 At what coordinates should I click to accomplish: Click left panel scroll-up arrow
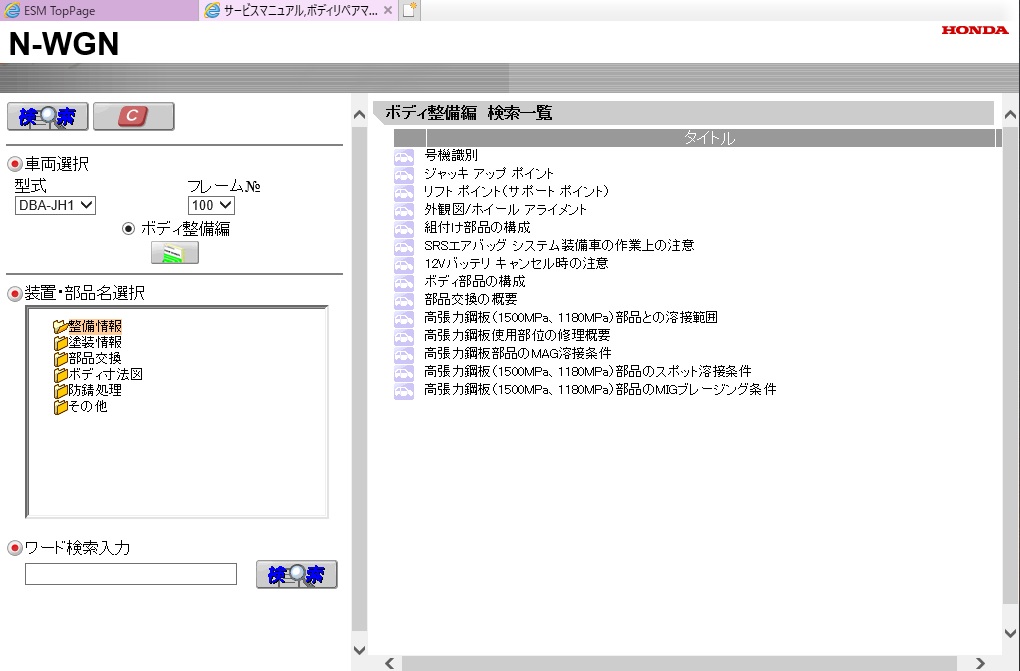coord(359,115)
